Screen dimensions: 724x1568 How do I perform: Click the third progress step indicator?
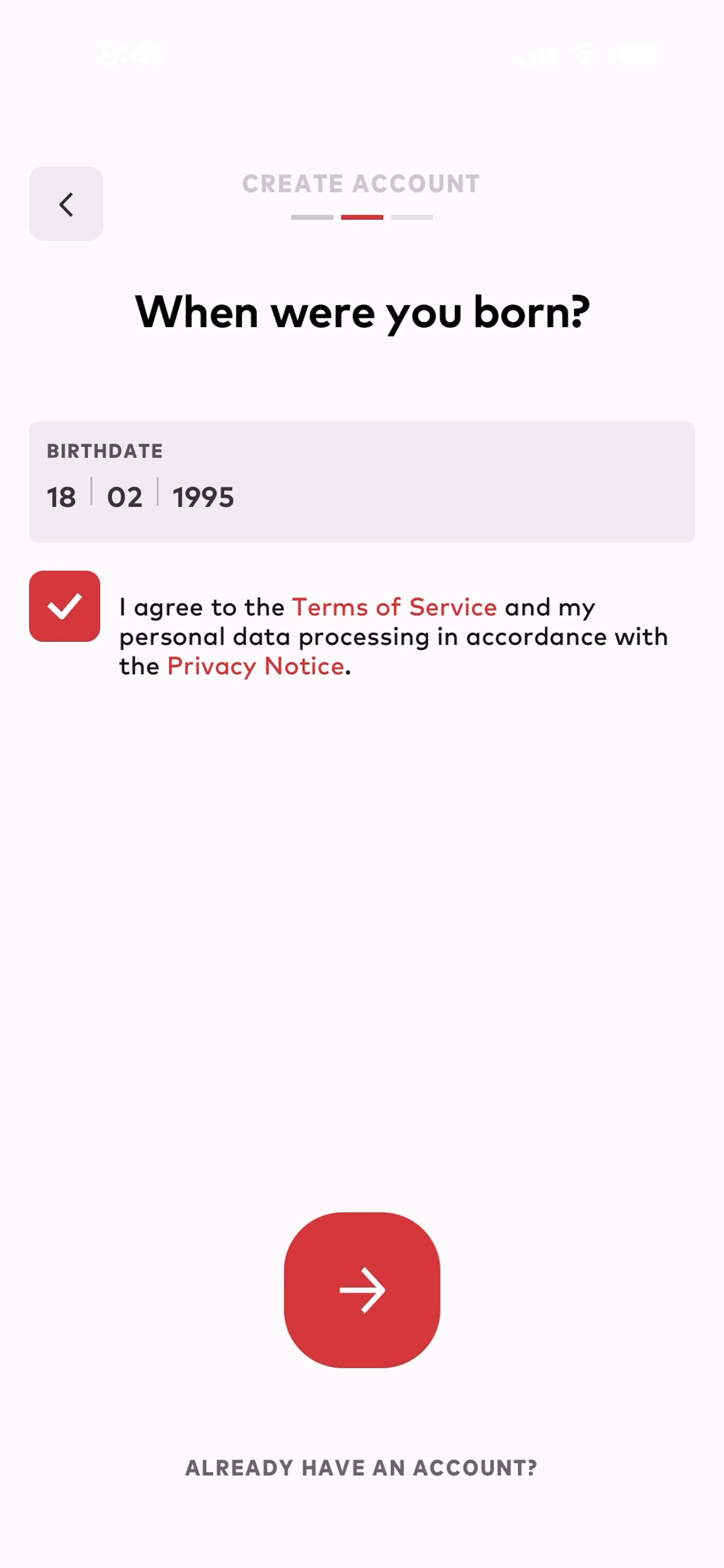coord(412,217)
